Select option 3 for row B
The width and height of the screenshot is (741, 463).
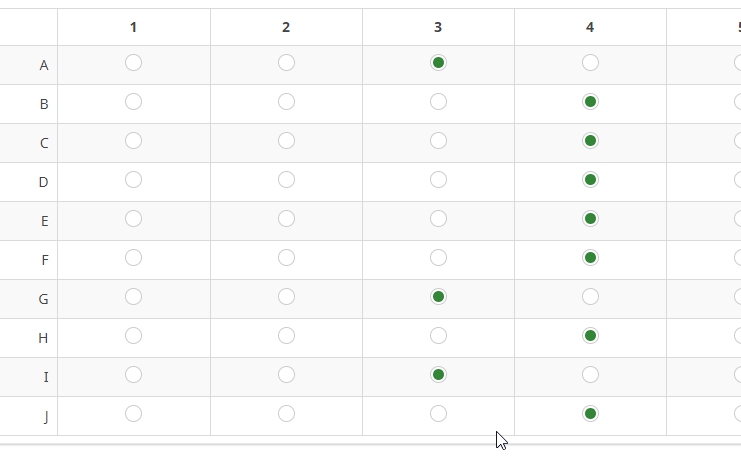coord(438,102)
